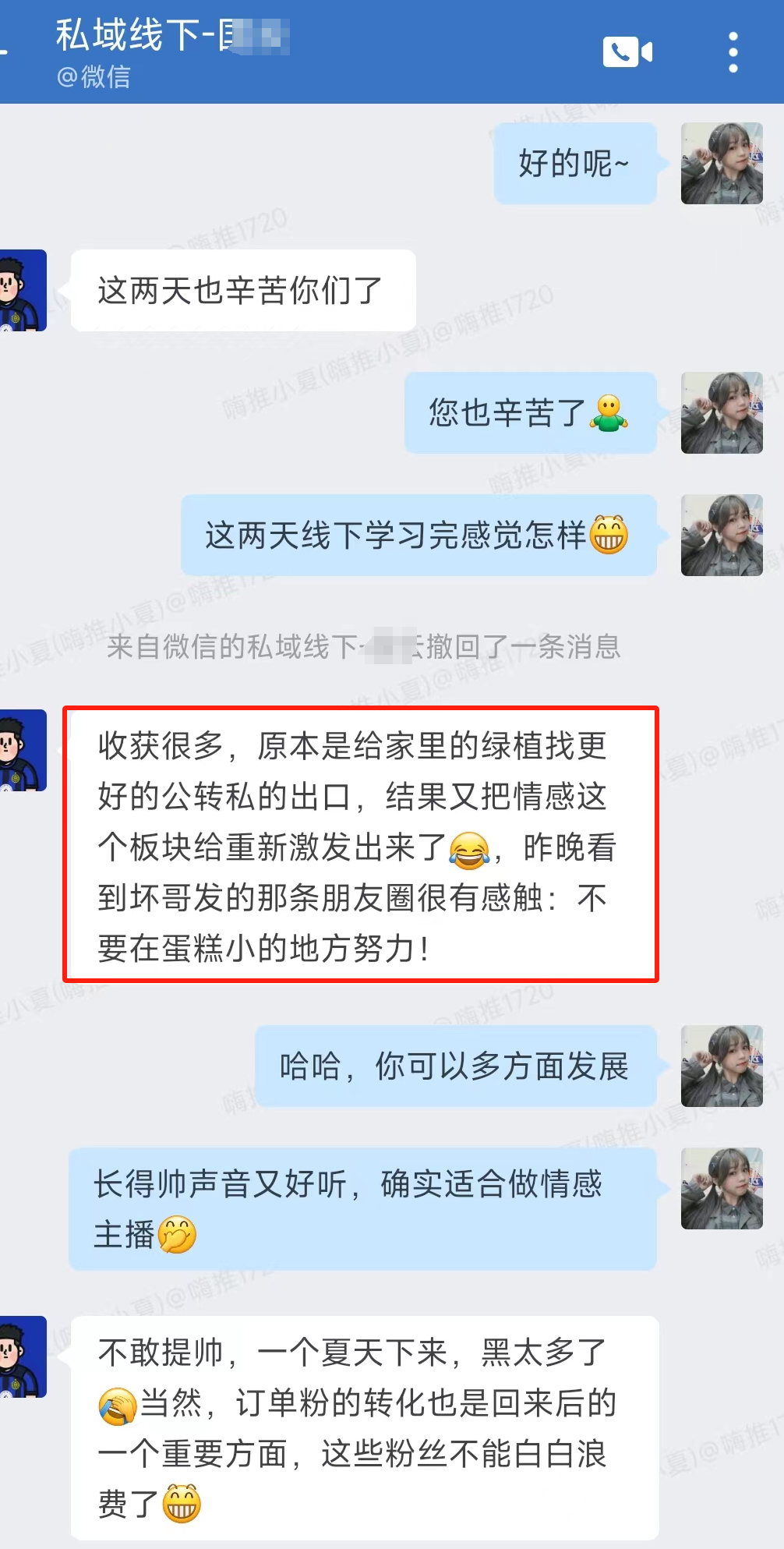This screenshot has width=784, height=1549.
Task: Tap thinking emoji after 主播
Action: click(177, 1234)
